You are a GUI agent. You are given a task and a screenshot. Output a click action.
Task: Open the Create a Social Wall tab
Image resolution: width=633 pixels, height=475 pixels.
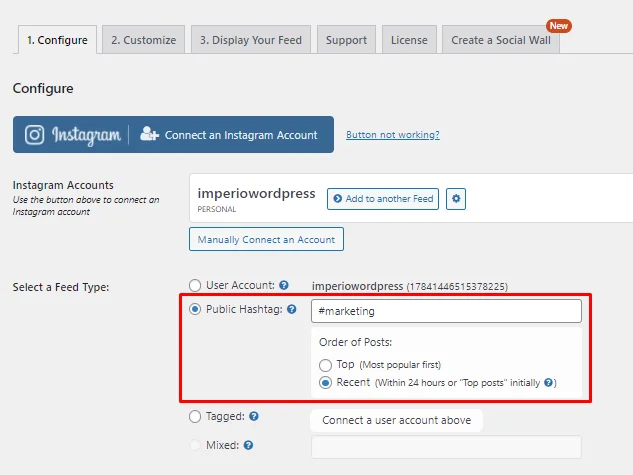tap(501, 40)
